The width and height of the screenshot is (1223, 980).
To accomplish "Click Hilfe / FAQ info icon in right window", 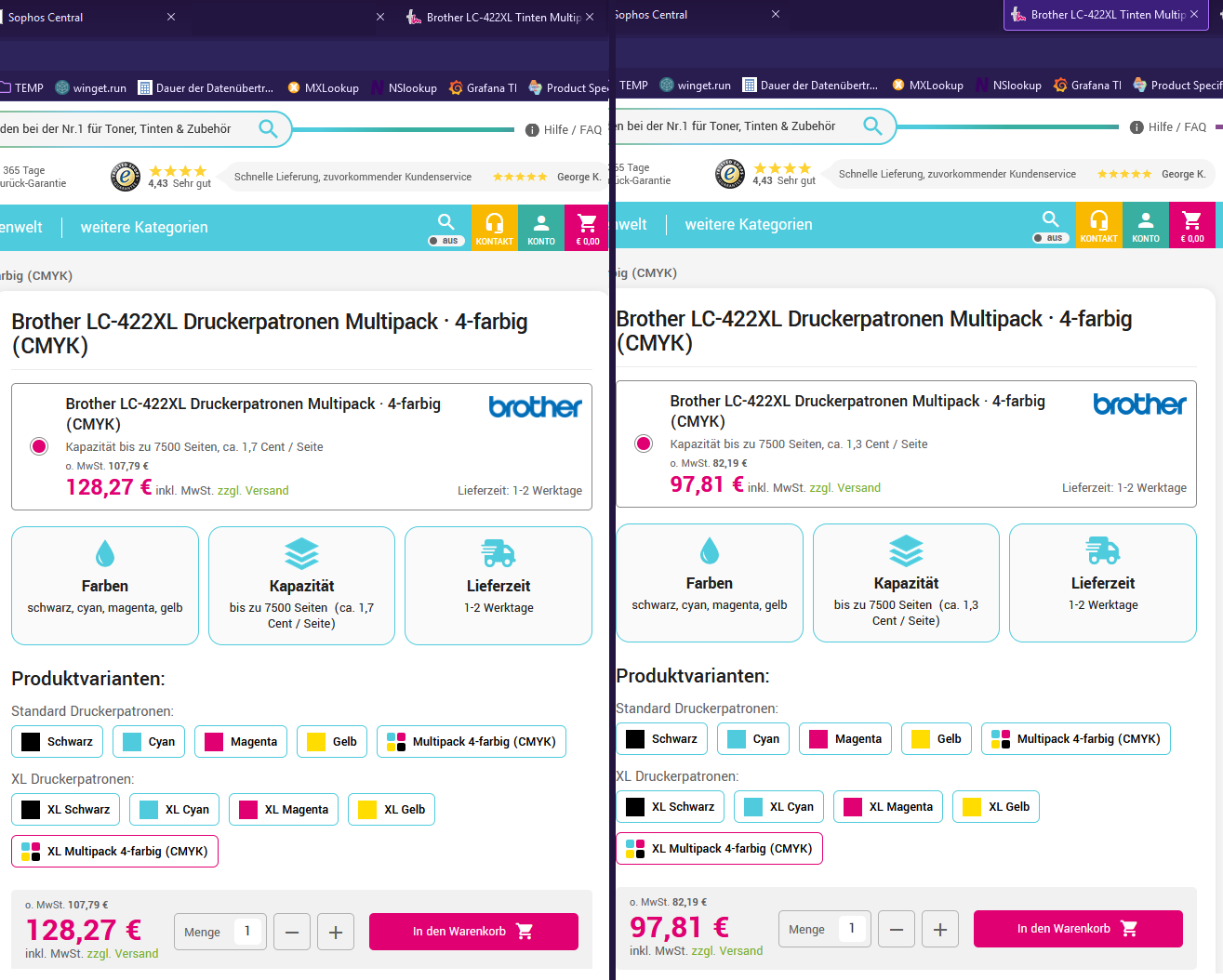I will (x=1137, y=127).
